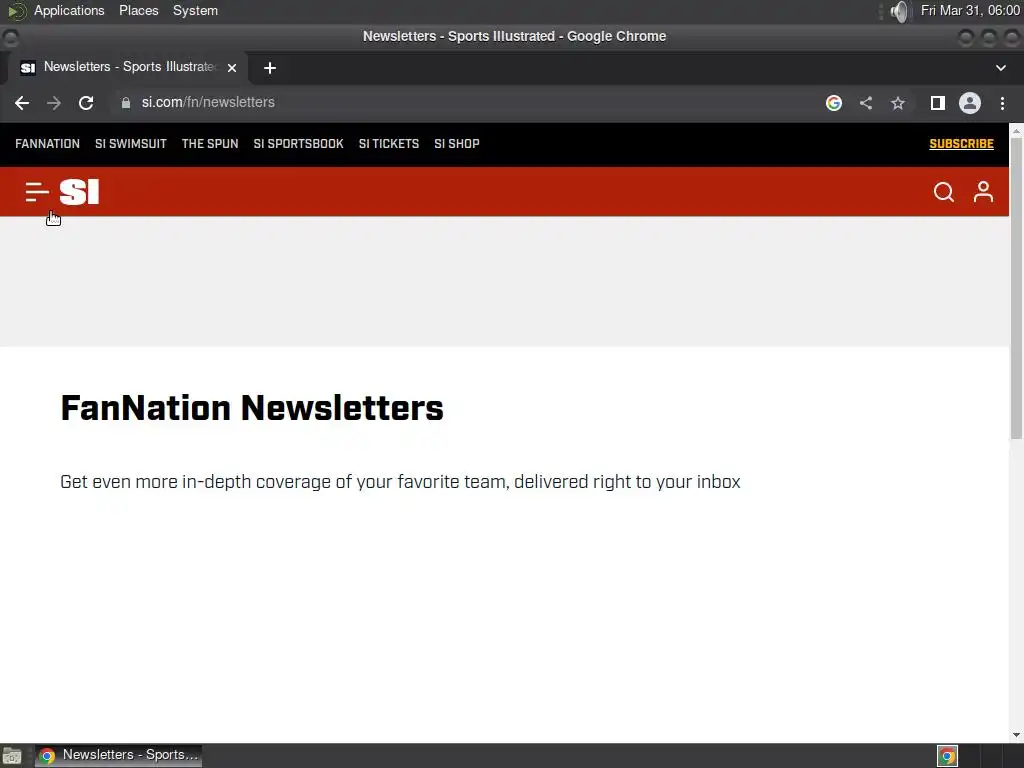Image resolution: width=1024 pixels, height=768 pixels.
Task: Click the browser forward arrow
Action: pos(54,103)
